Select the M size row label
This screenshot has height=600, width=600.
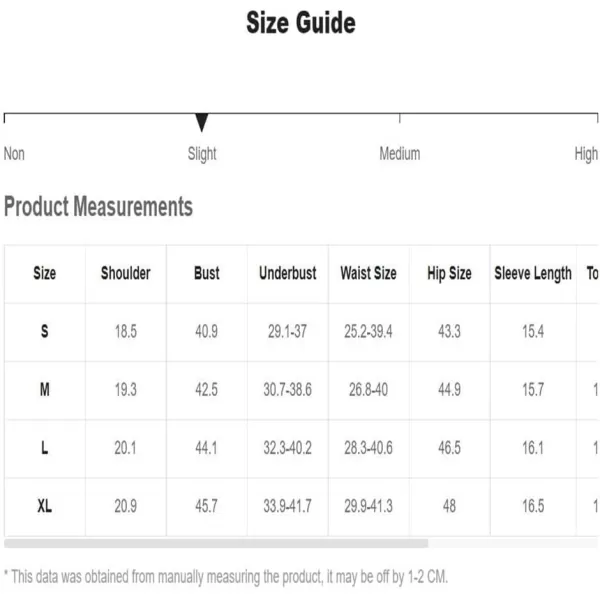(45, 390)
